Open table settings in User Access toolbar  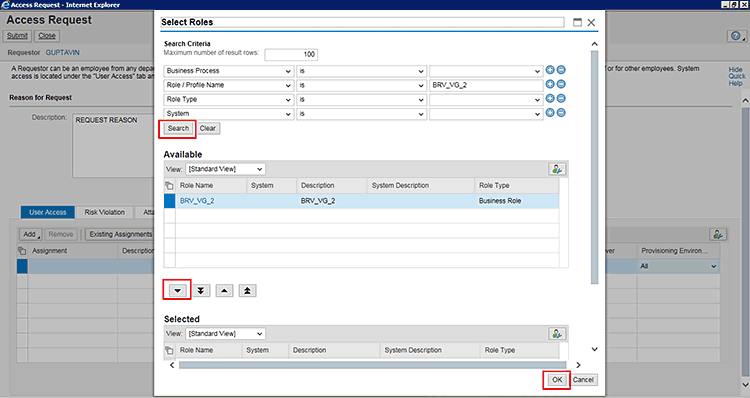click(717, 234)
